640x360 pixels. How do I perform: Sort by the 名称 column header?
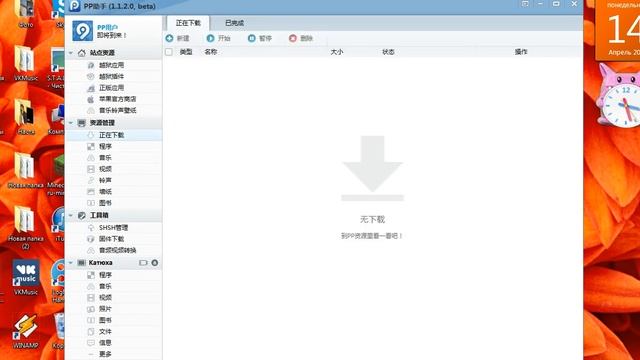tap(211, 52)
